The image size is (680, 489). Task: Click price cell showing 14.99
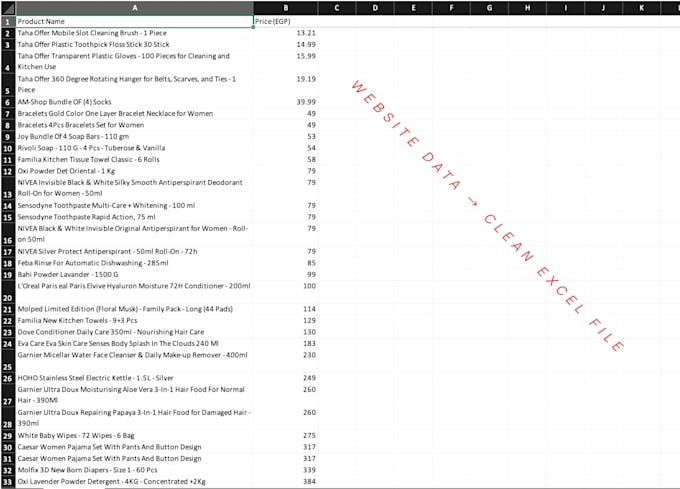(285, 44)
